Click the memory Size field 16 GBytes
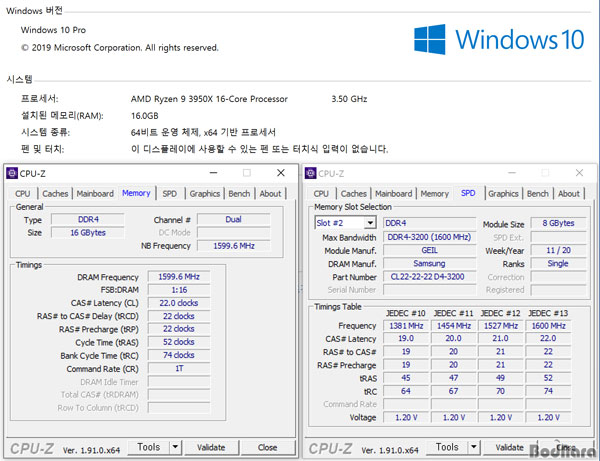This screenshot has width=600, height=461. point(88,233)
